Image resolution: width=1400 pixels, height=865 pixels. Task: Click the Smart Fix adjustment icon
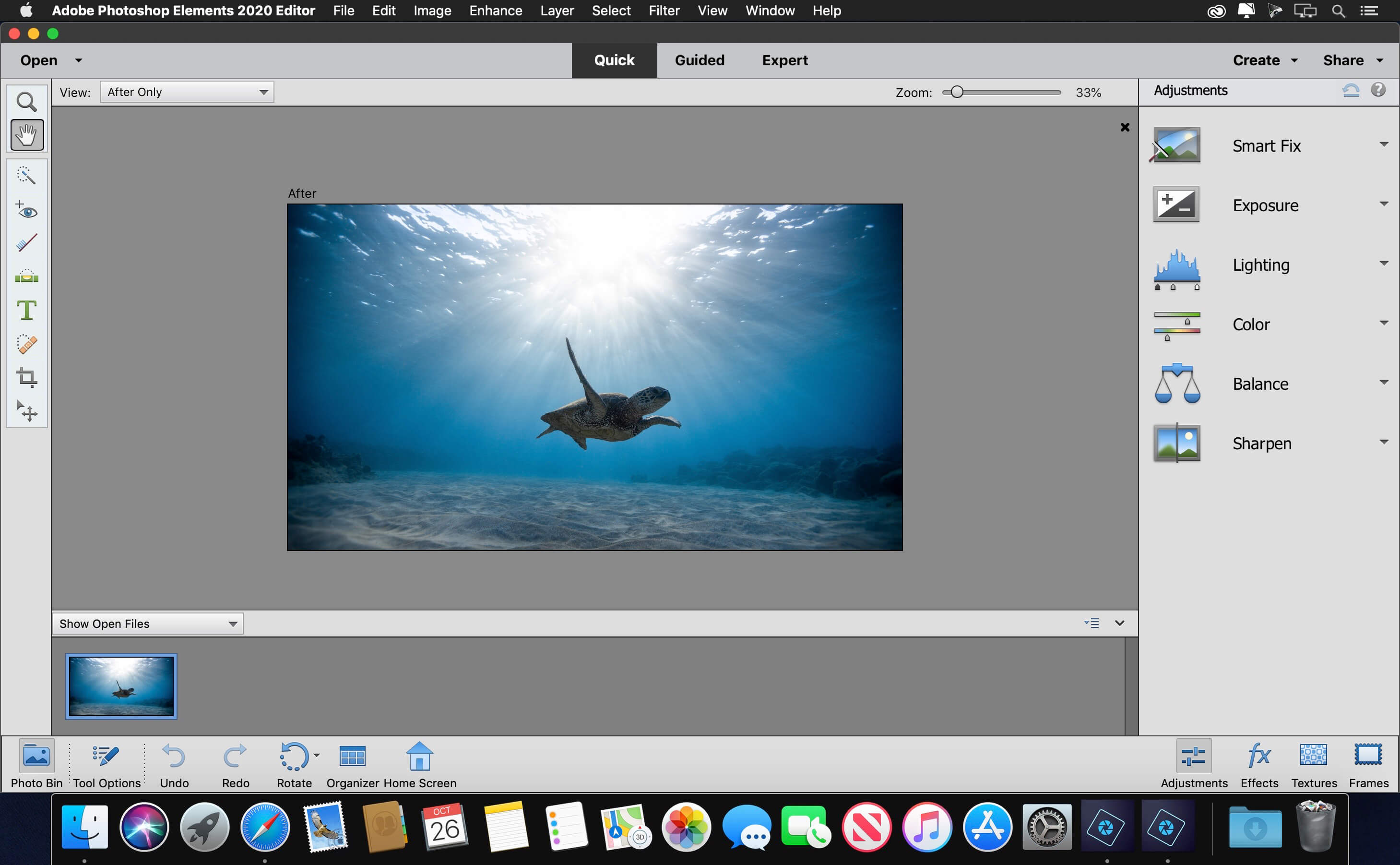click(1176, 145)
